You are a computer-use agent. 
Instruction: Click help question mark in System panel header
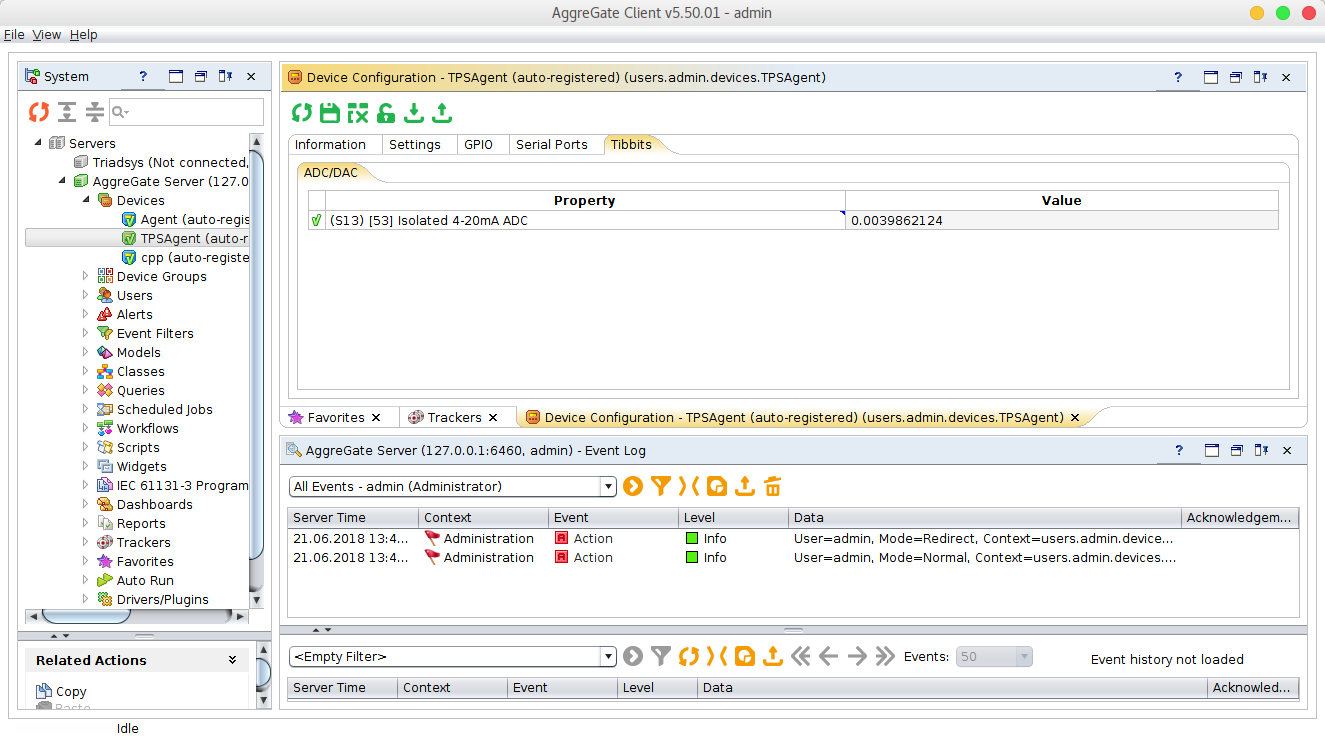coord(143,76)
